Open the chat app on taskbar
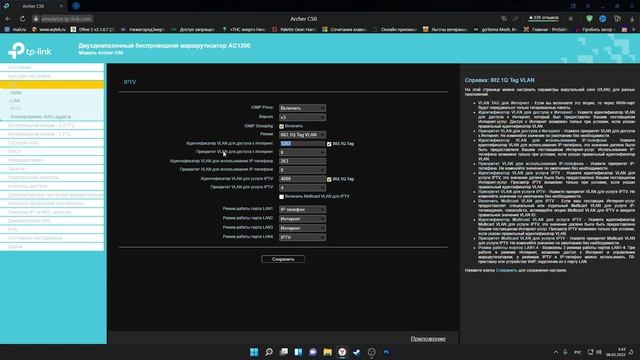 313,352
